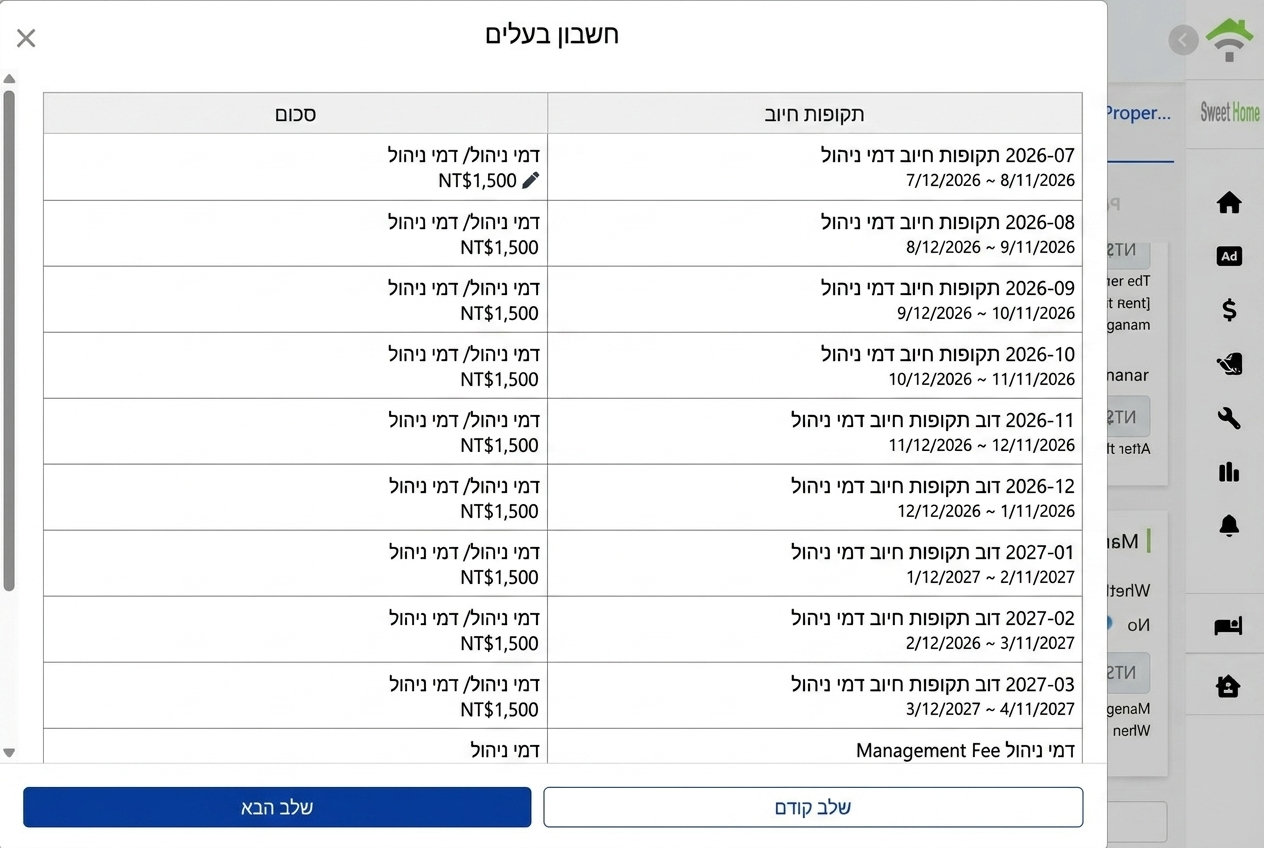Screen dimensions: 1264x848
Task: Select the 2026-09 billing period cell
Action: (815, 299)
